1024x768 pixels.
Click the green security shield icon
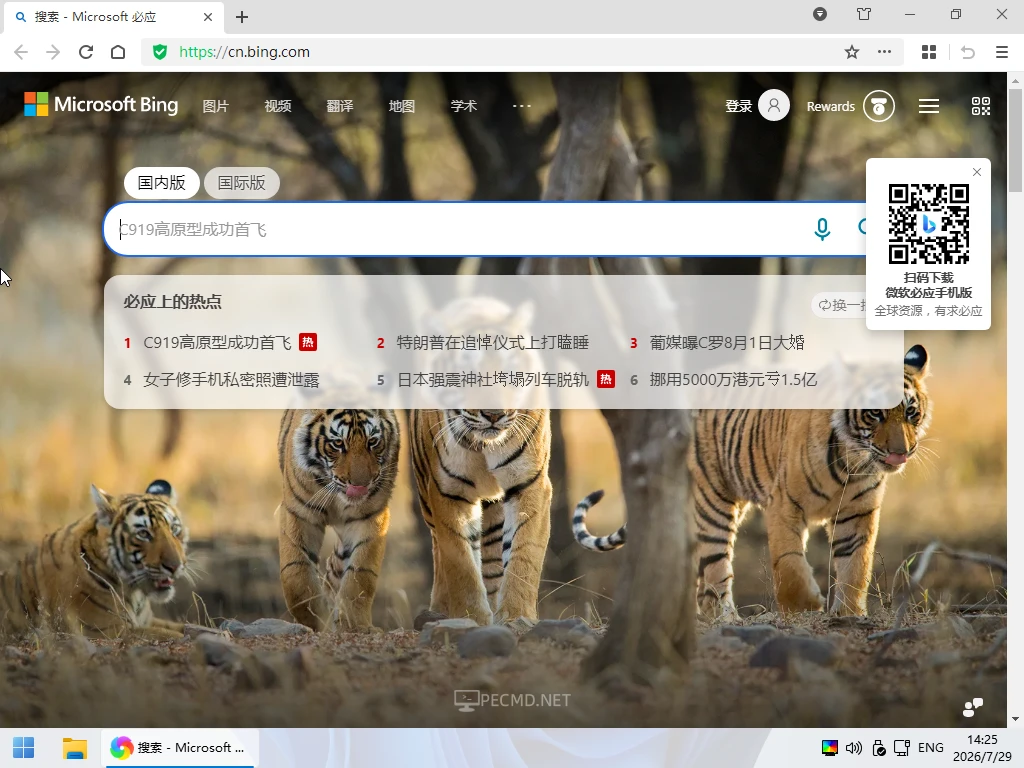tap(159, 52)
